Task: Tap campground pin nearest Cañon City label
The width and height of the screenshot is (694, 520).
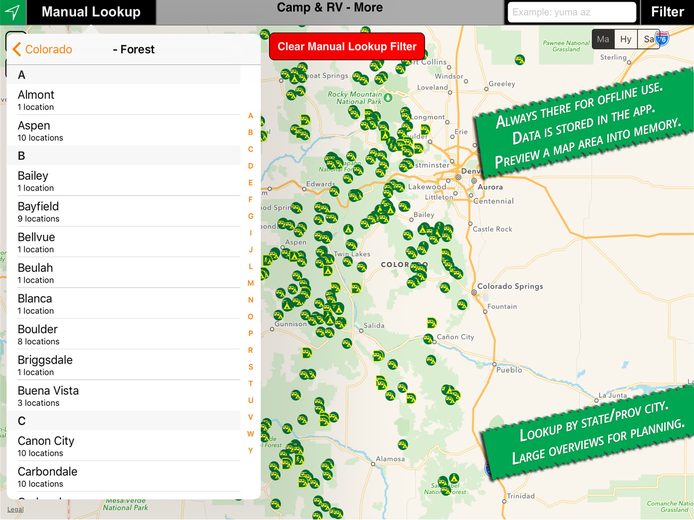Action: click(428, 339)
